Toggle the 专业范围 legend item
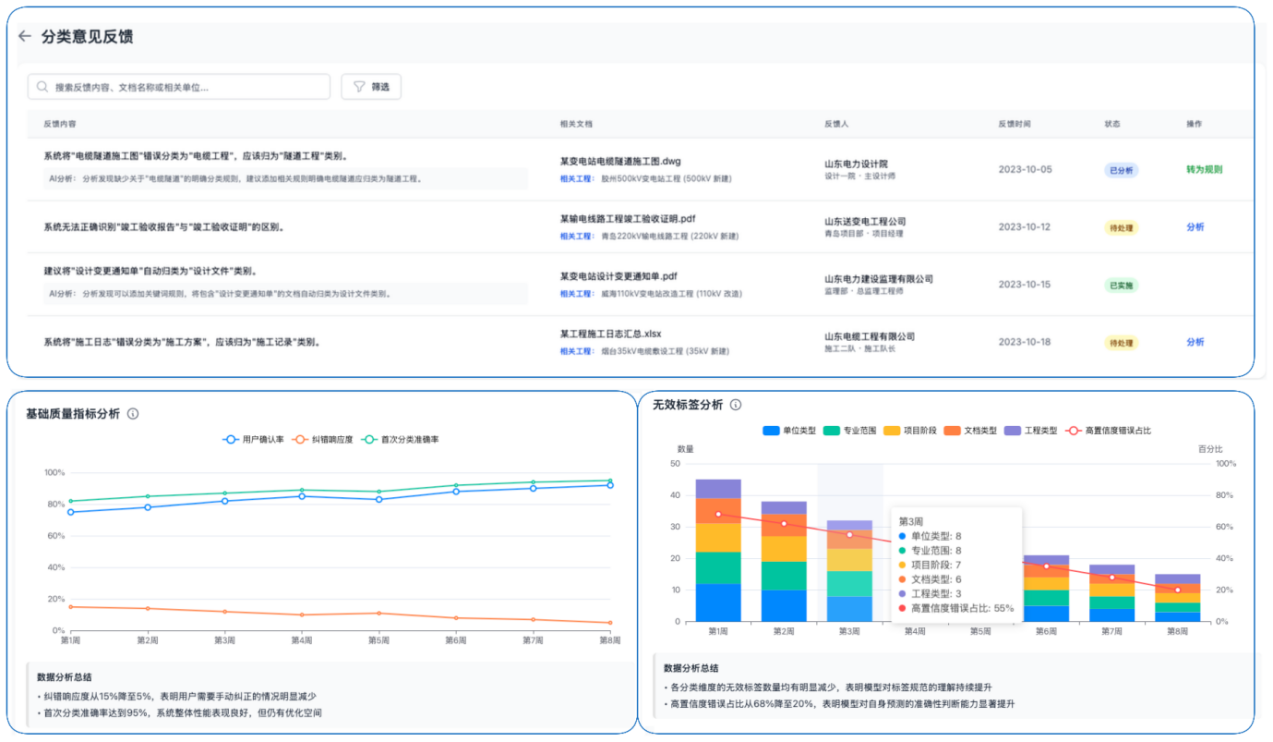Screen dimensions: 1273x742 (852, 430)
